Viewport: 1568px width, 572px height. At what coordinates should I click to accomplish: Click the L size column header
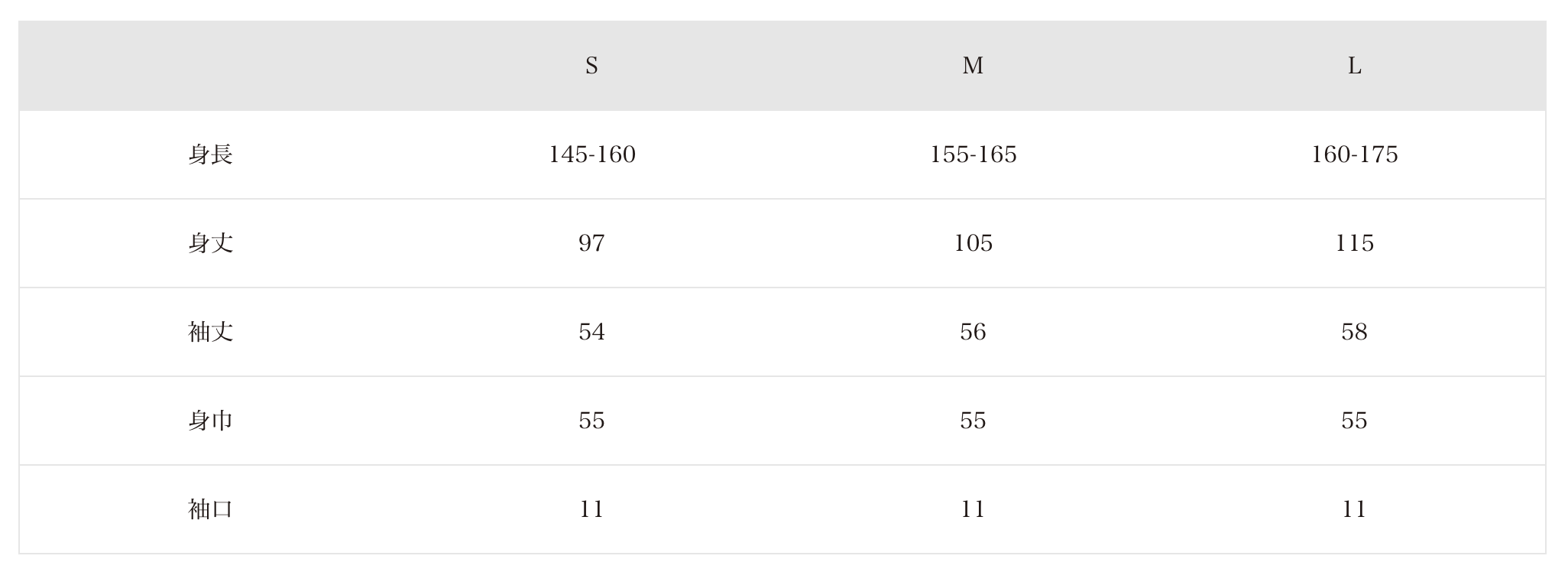pos(1354,67)
